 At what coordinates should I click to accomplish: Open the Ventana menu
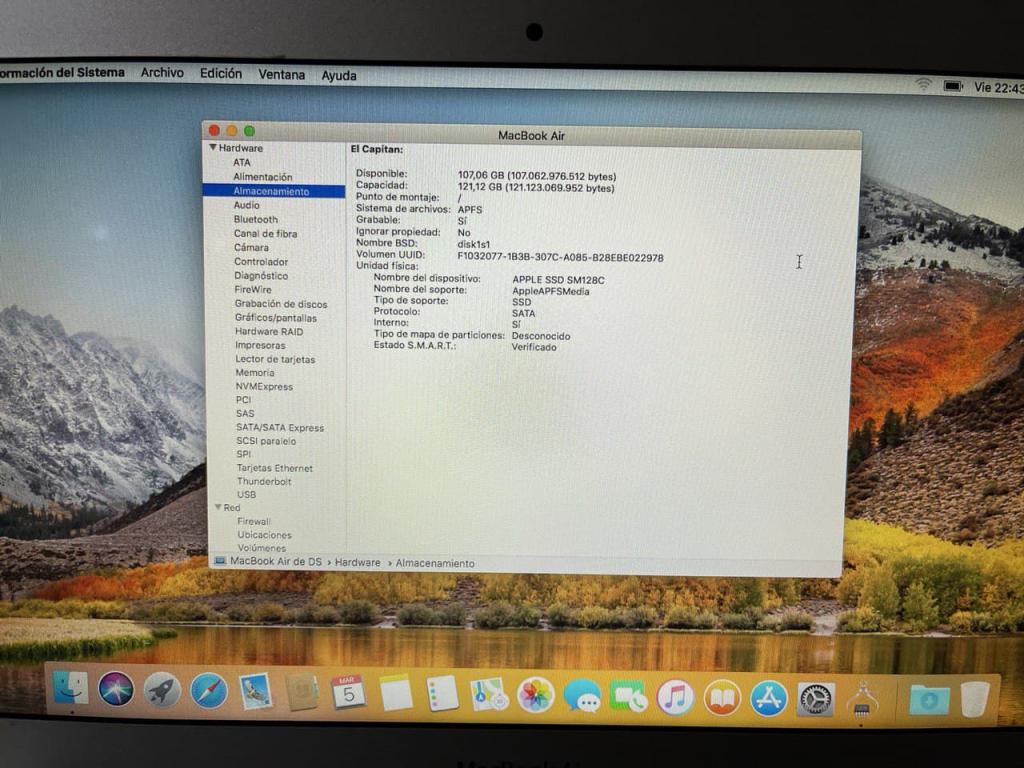281,74
